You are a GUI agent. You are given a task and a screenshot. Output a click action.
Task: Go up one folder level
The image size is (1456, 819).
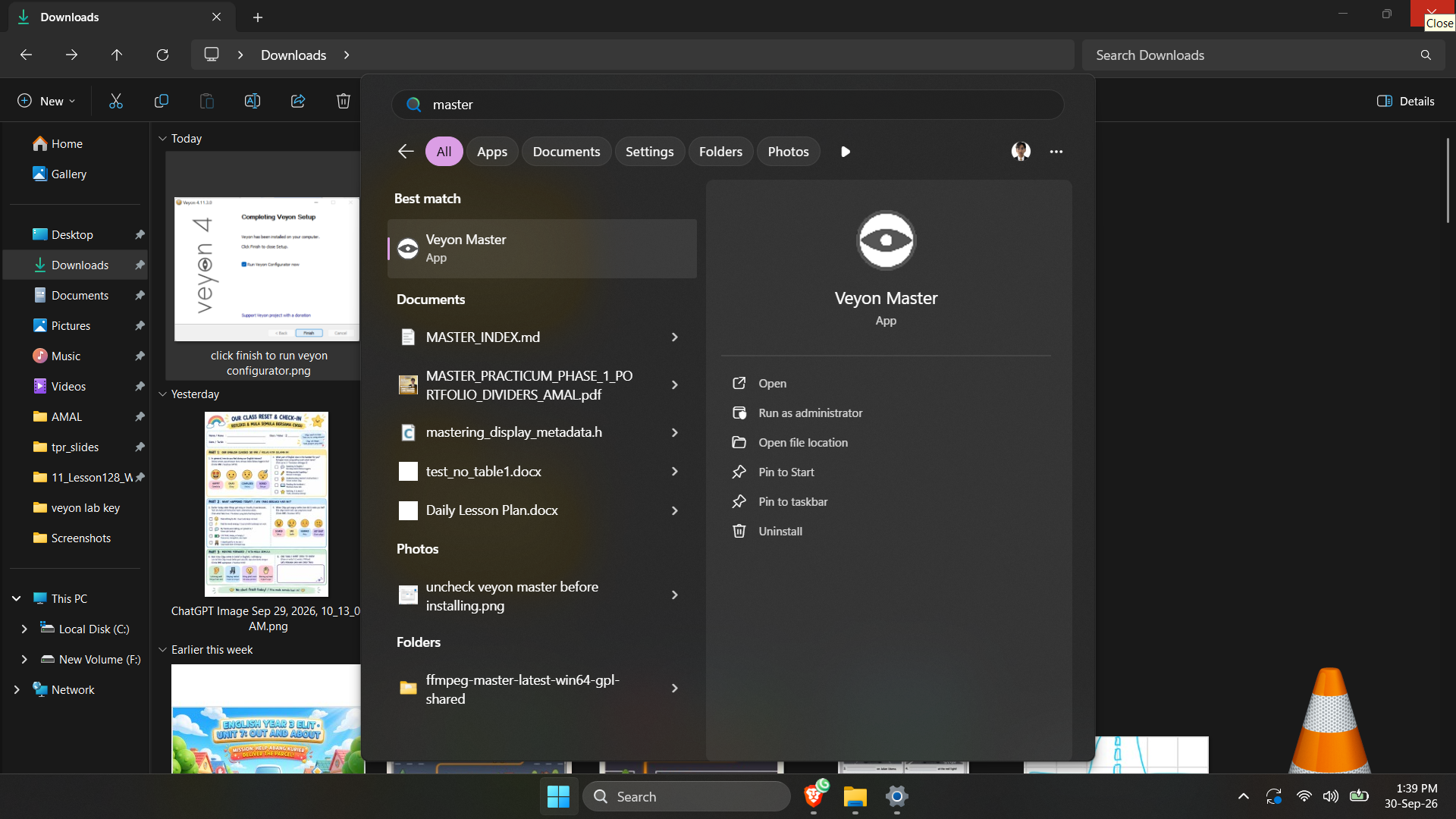tap(117, 55)
